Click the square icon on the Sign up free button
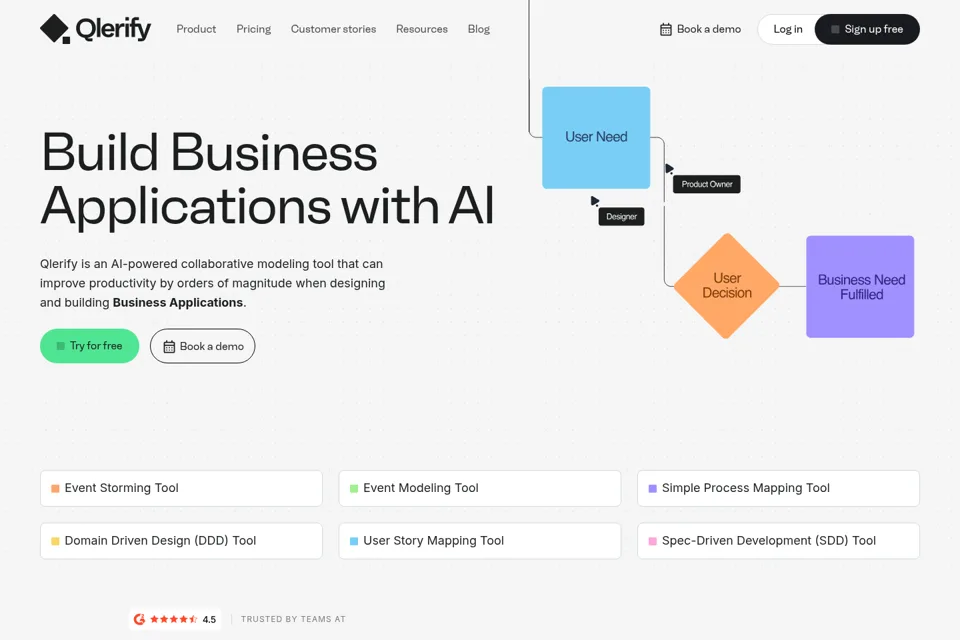Viewport: 960px width, 640px height. (835, 29)
